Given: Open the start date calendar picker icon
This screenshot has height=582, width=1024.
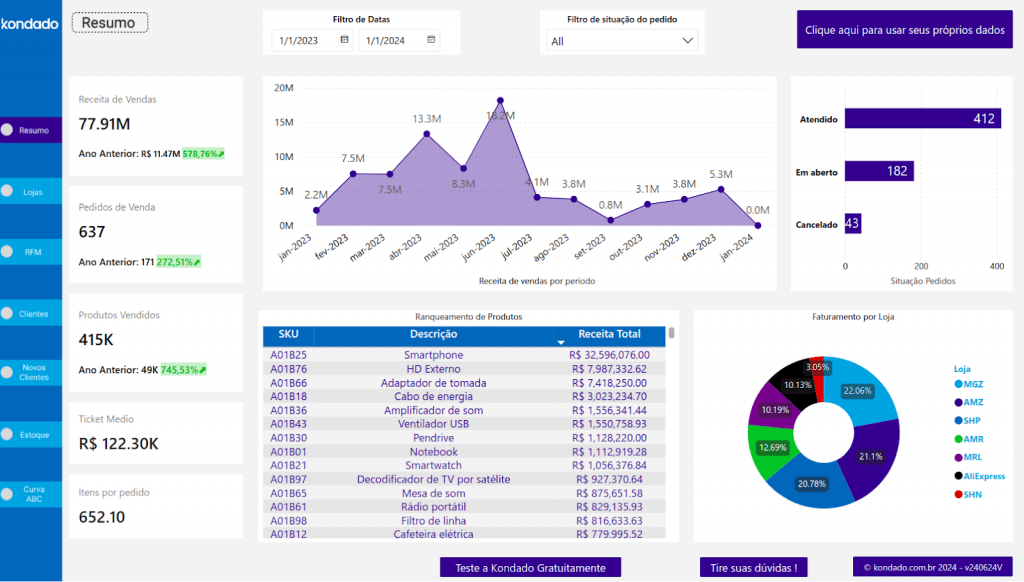Looking at the screenshot, I should tap(344, 40).
